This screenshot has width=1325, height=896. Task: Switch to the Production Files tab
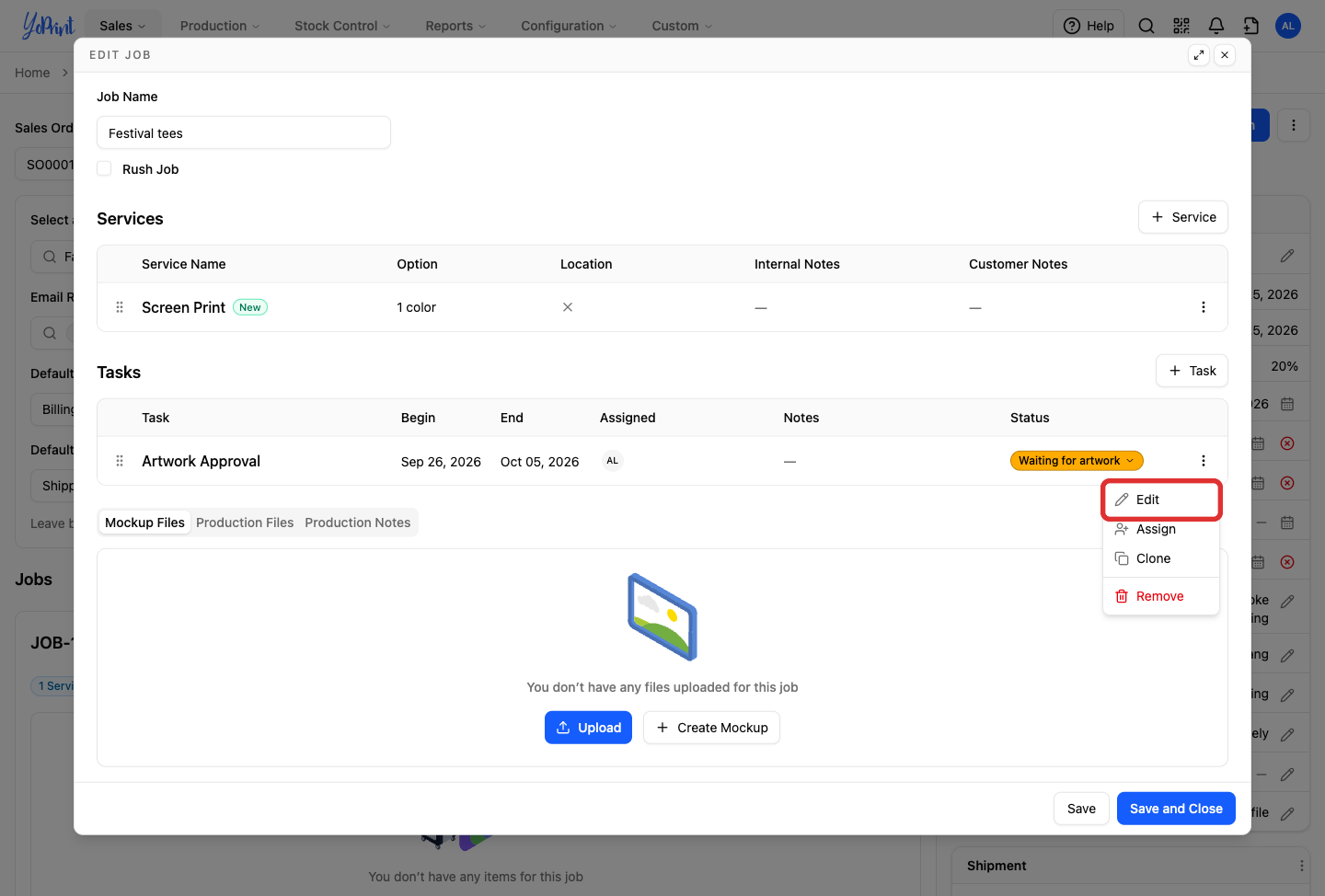[x=245, y=523]
